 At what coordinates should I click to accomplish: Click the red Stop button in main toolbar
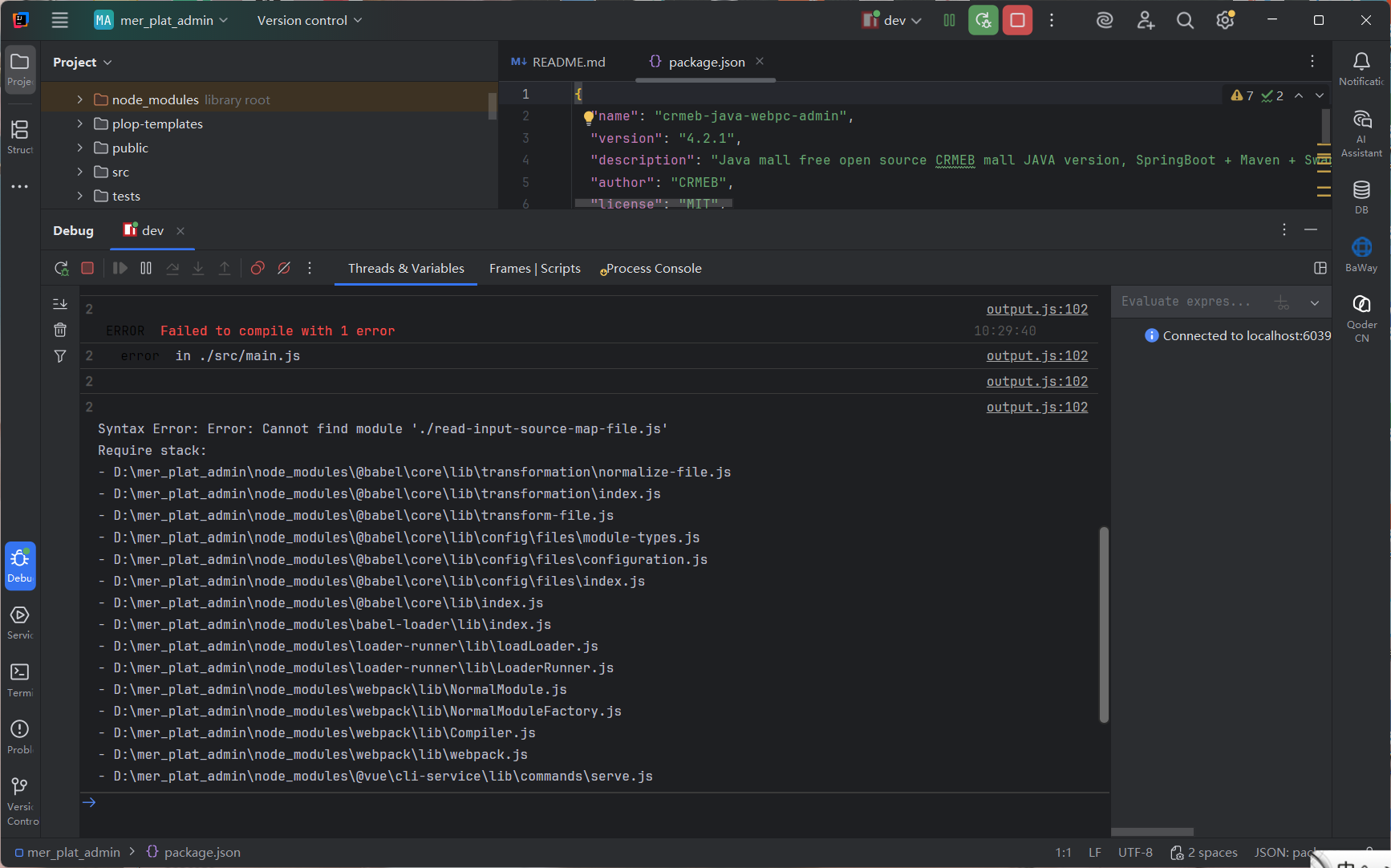point(1017,20)
